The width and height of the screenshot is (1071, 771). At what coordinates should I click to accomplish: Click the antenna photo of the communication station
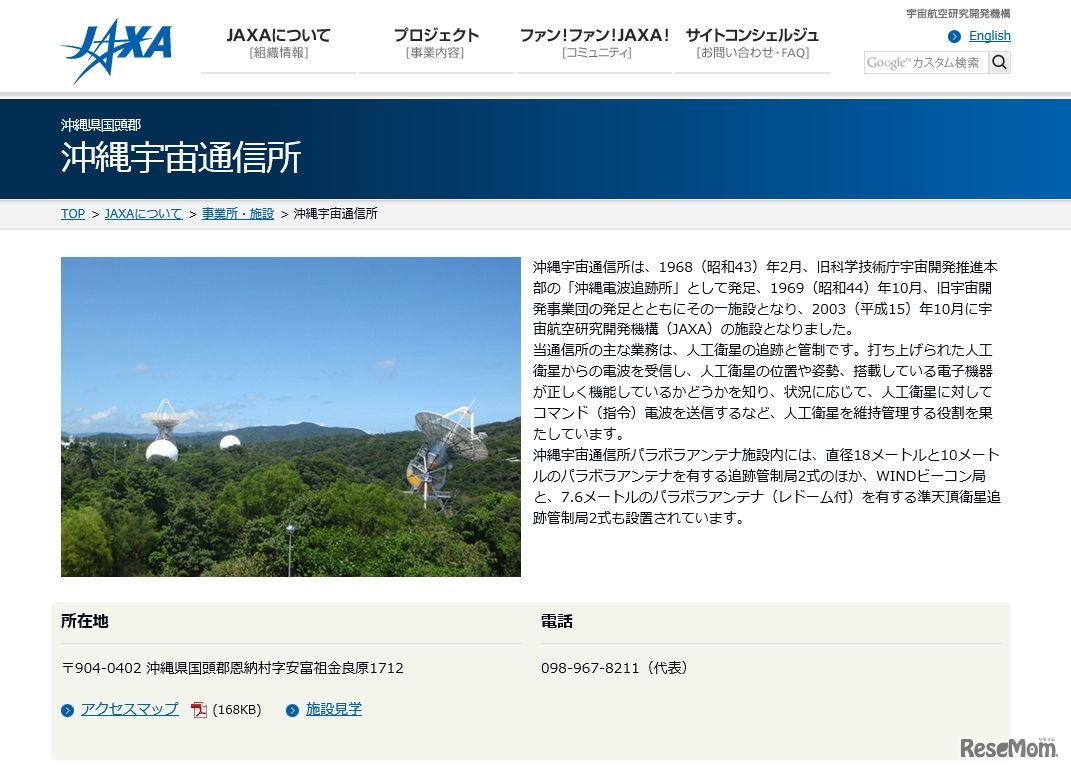coord(291,417)
